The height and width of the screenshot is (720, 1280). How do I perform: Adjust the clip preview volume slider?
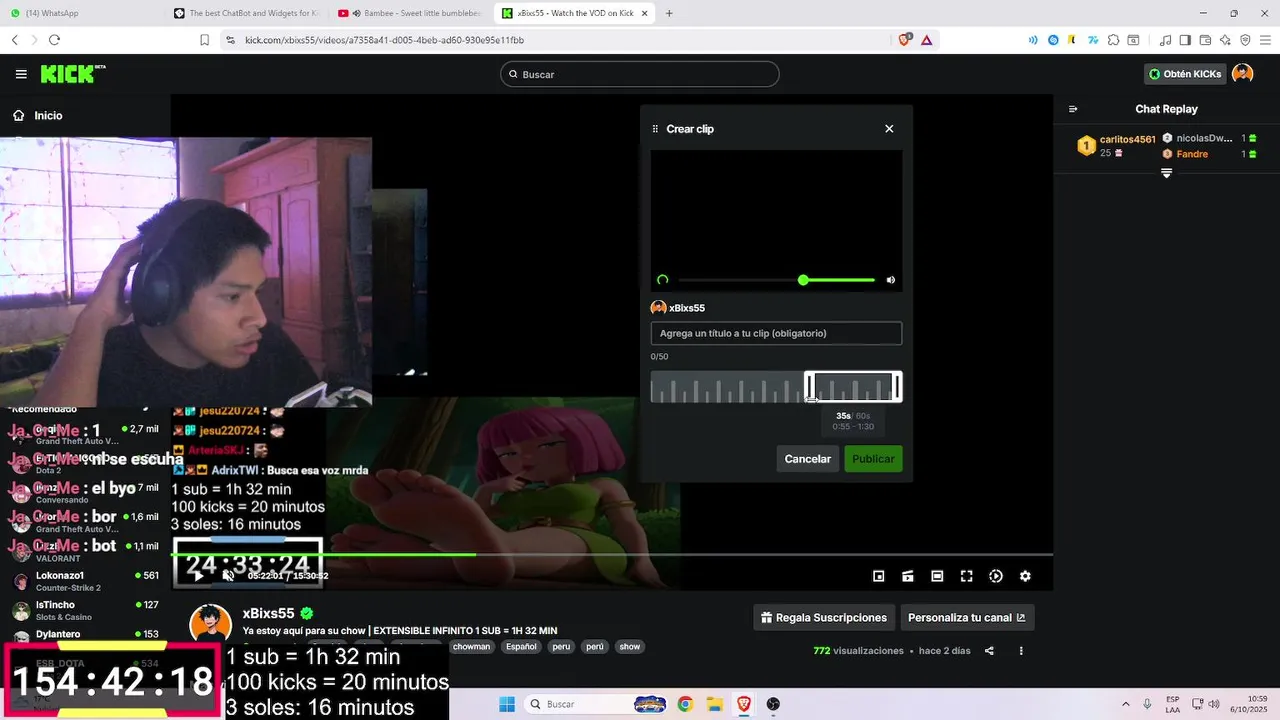coord(776,280)
